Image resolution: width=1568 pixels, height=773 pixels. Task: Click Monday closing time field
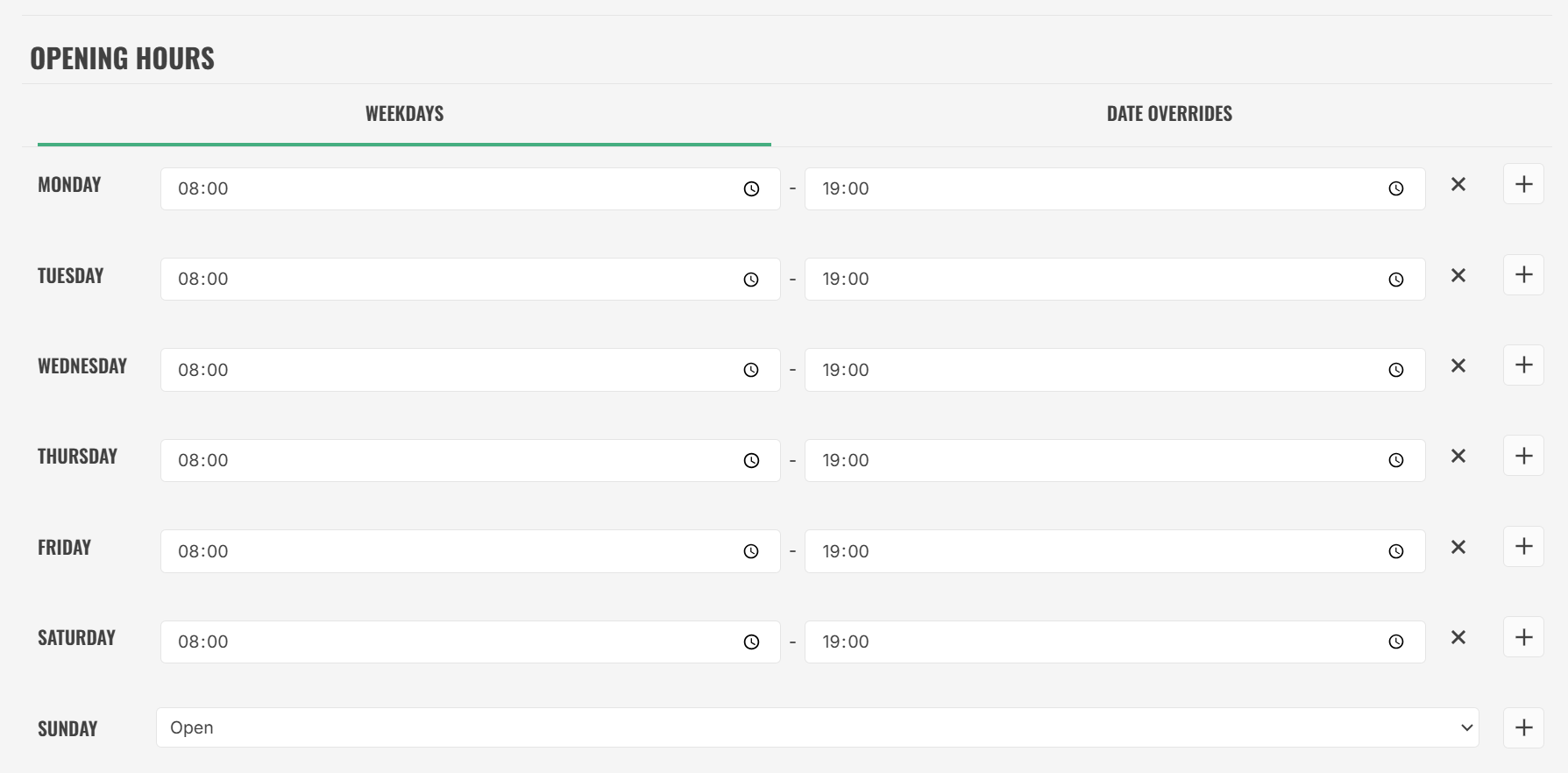pyautogui.click(x=1096, y=188)
